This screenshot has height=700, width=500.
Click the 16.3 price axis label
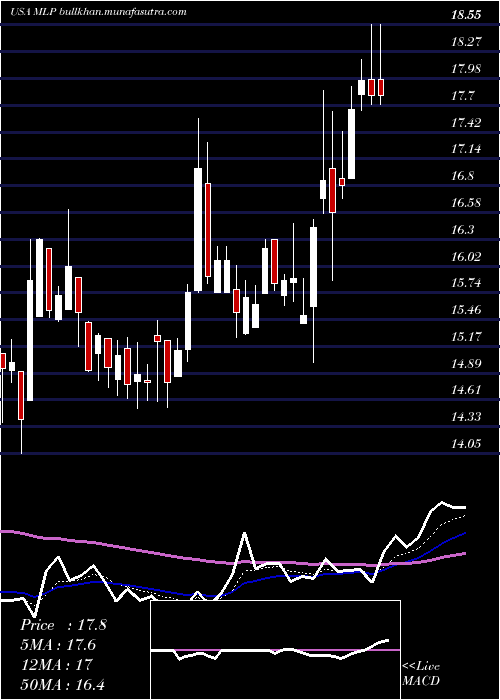(462, 229)
